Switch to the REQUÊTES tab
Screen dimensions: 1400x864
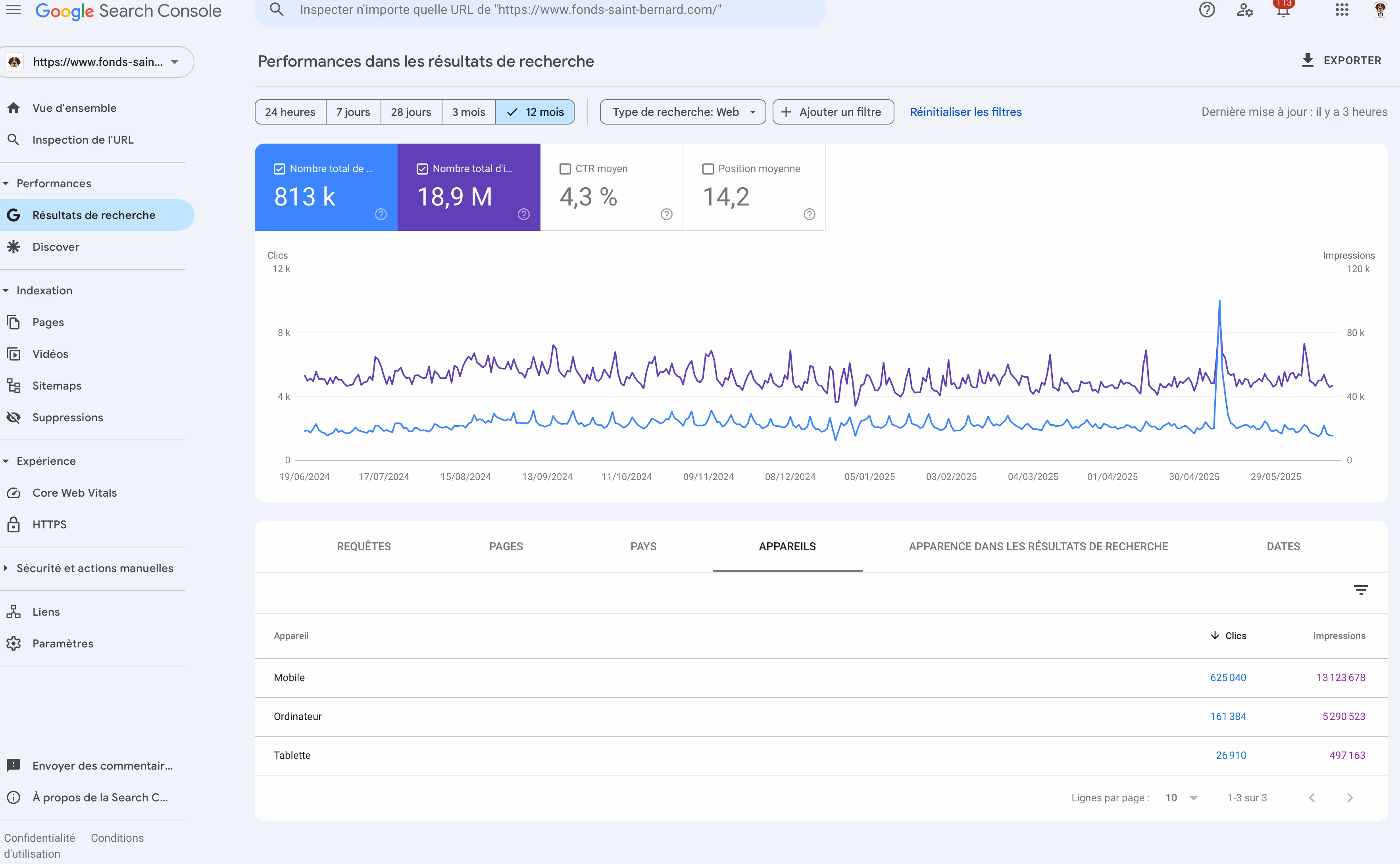[363, 546]
